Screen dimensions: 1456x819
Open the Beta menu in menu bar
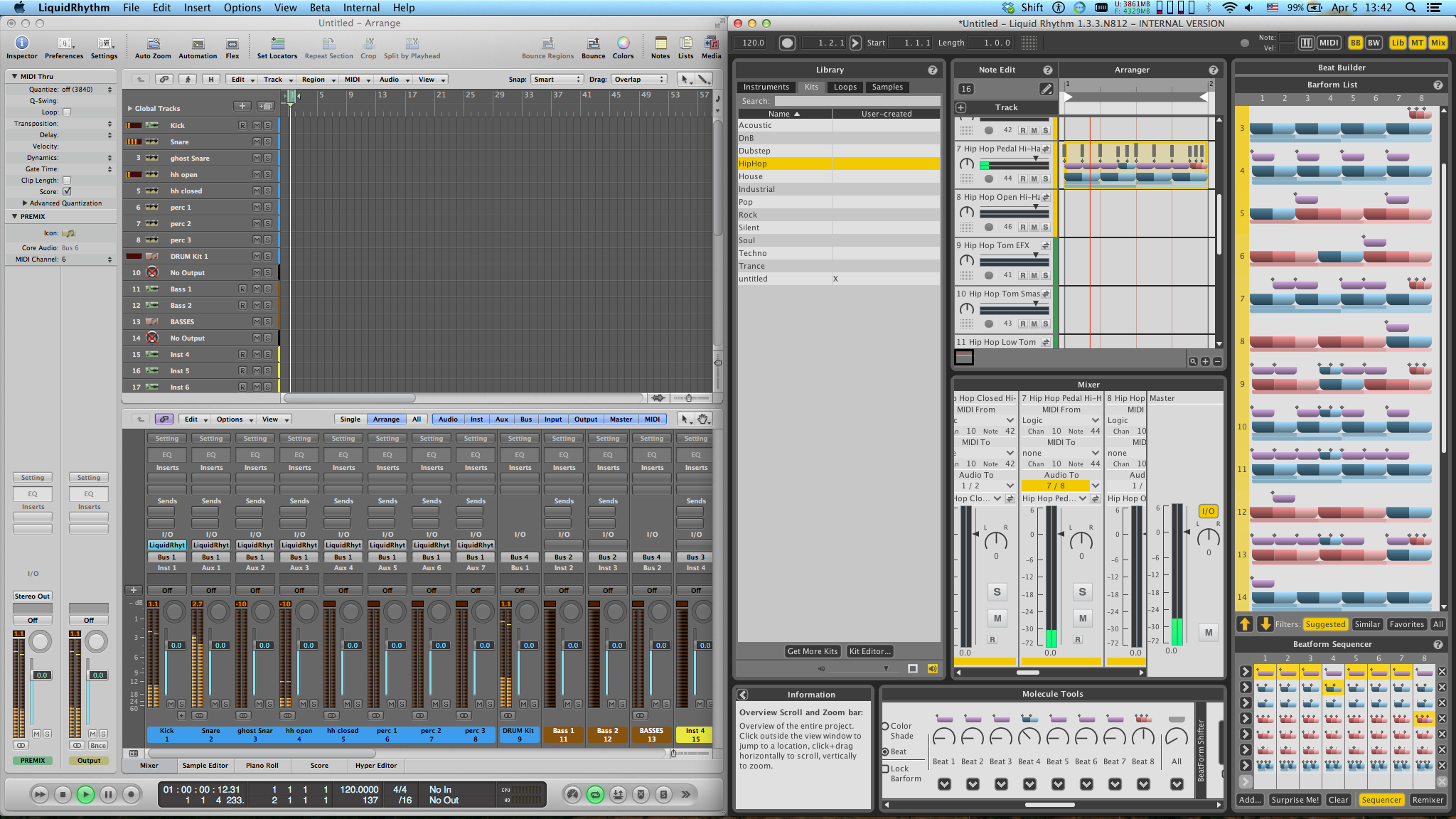tap(319, 8)
